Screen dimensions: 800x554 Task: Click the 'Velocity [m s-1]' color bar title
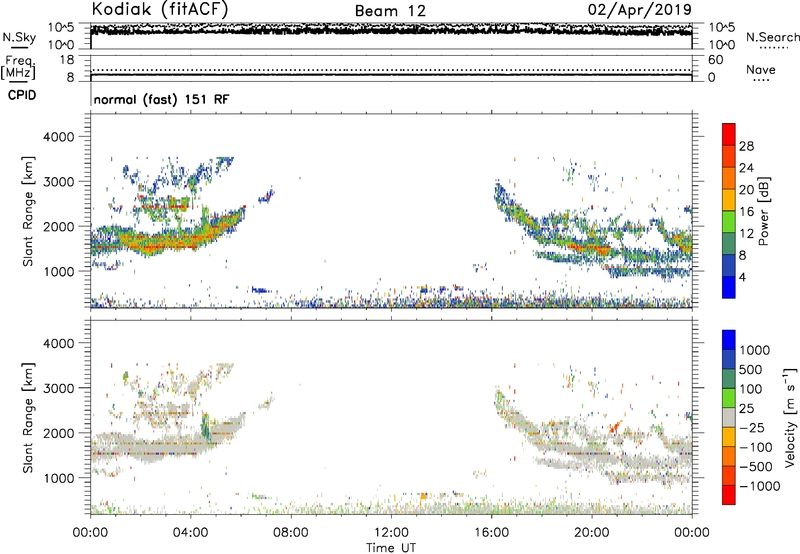(x=790, y=417)
